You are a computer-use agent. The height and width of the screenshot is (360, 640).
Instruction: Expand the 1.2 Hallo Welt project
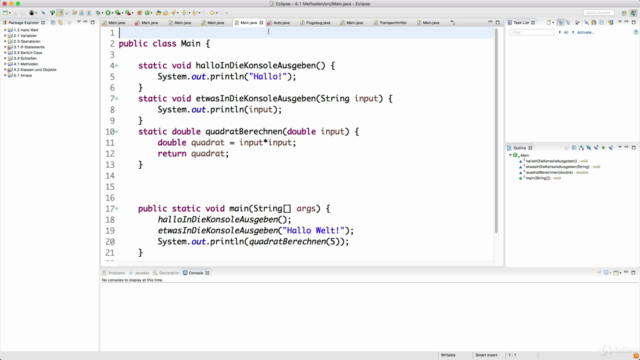click(x=5, y=30)
